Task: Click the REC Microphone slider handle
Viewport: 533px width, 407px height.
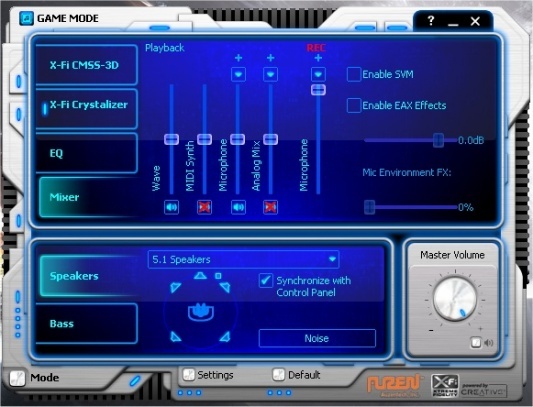Action: tap(318, 89)
